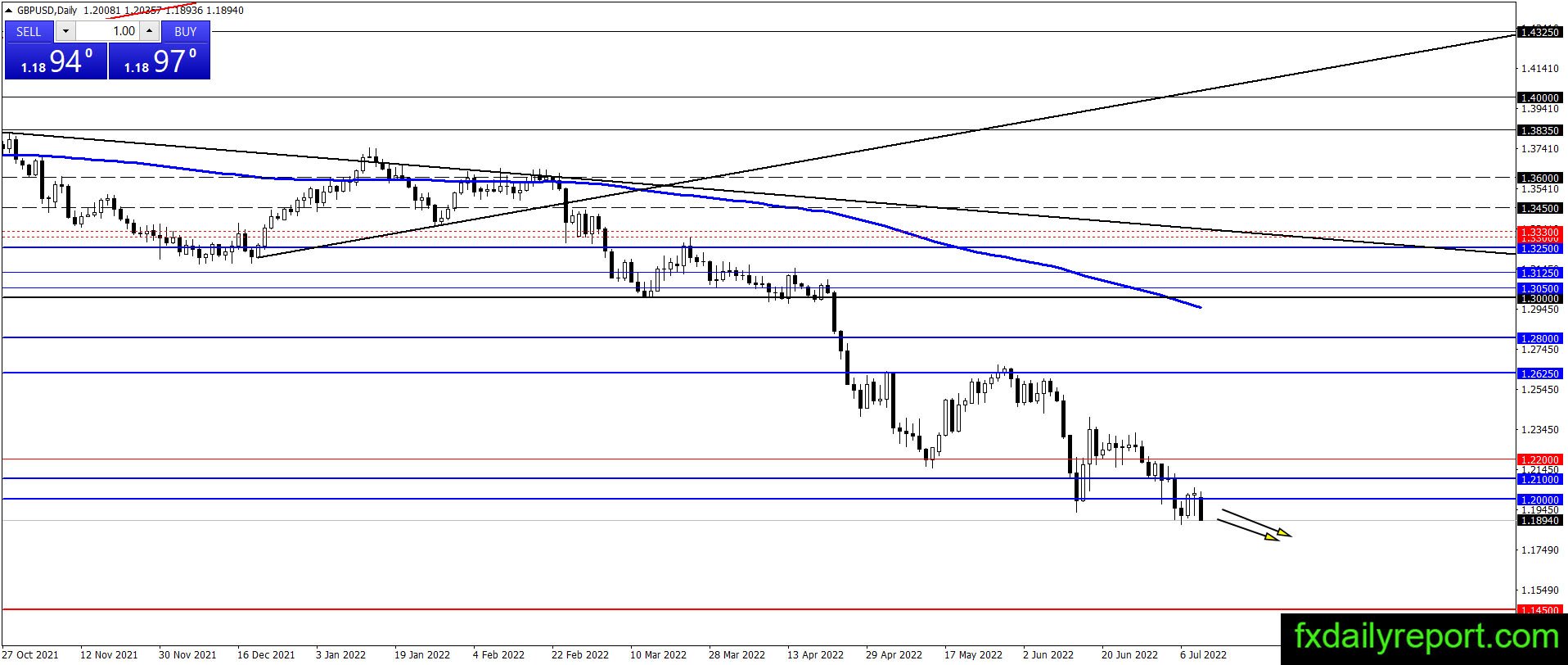Click the BUY button
Screen dimensions: 1568x665
[186, 31]
